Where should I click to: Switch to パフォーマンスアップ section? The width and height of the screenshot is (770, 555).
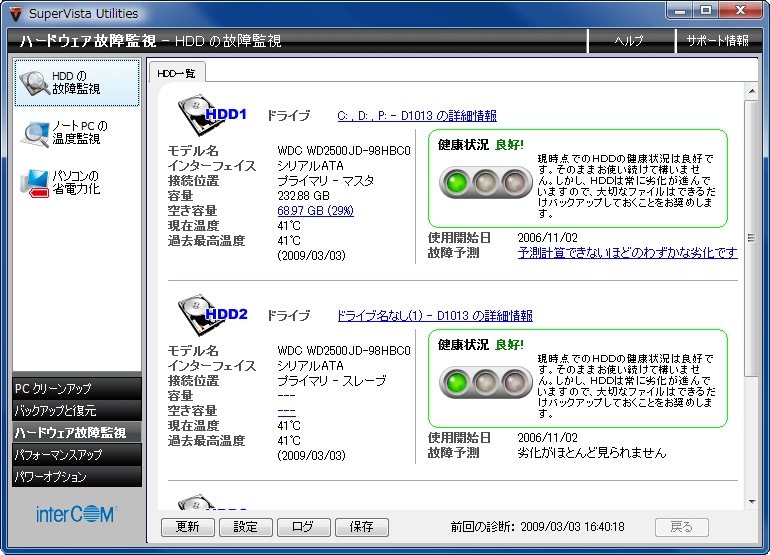click(x=77, y=454)
